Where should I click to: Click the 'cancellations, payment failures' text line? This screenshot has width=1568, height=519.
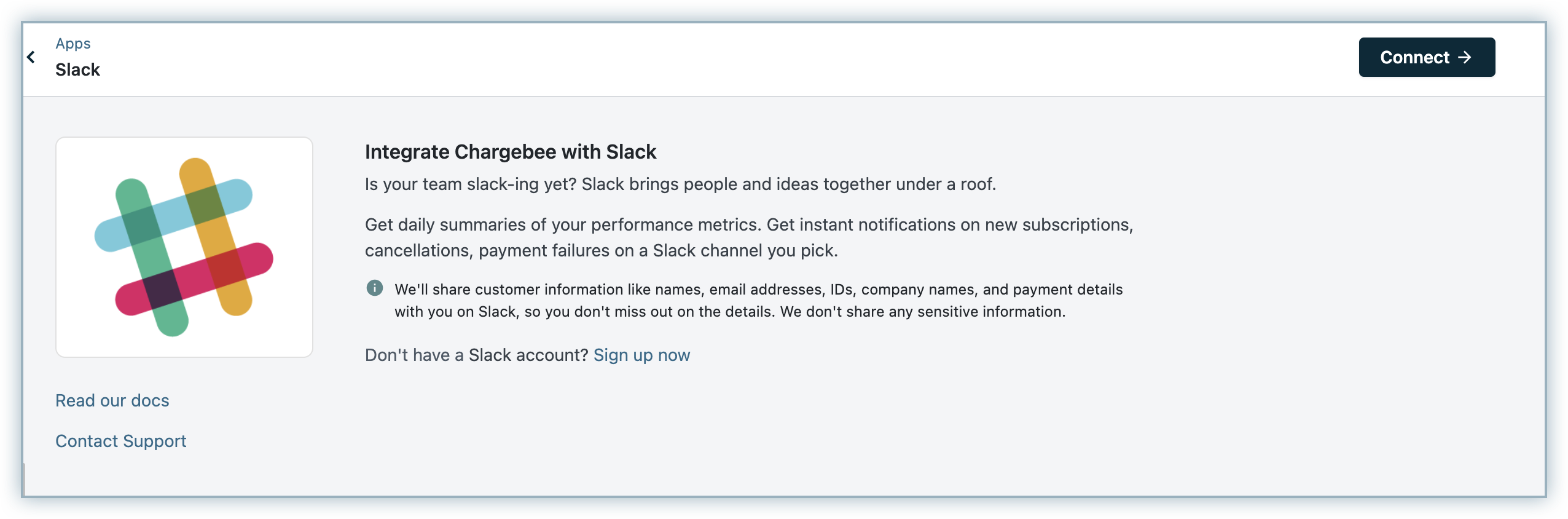601,251
